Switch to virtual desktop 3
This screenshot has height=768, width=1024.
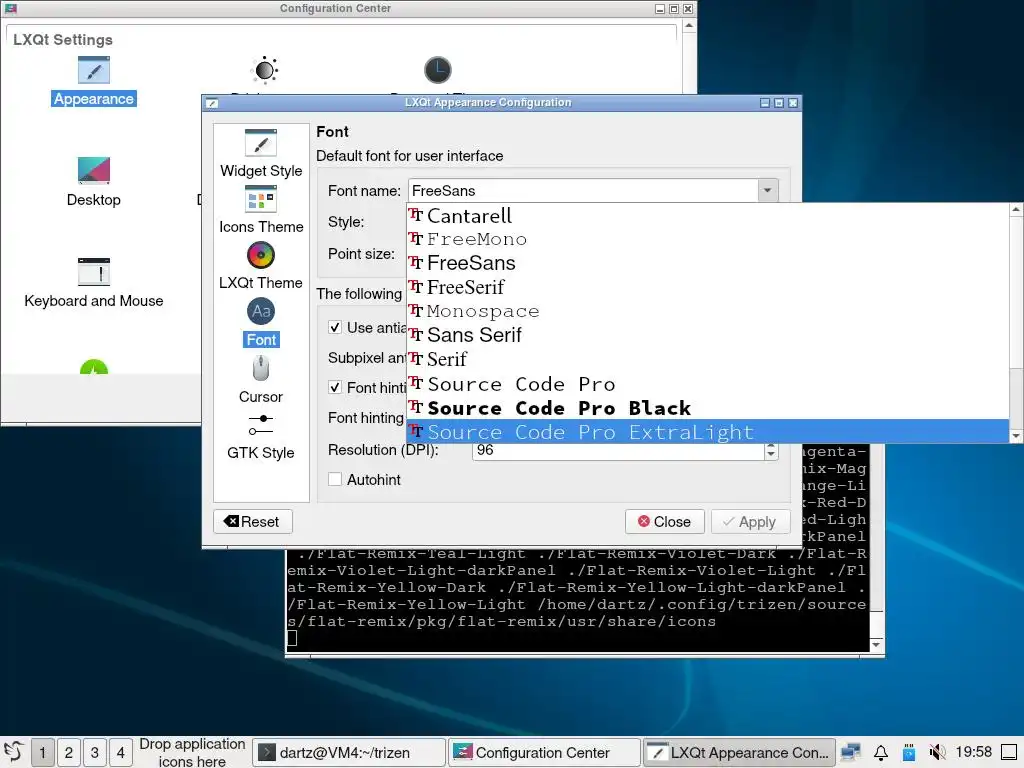click(x=95, y=752)
